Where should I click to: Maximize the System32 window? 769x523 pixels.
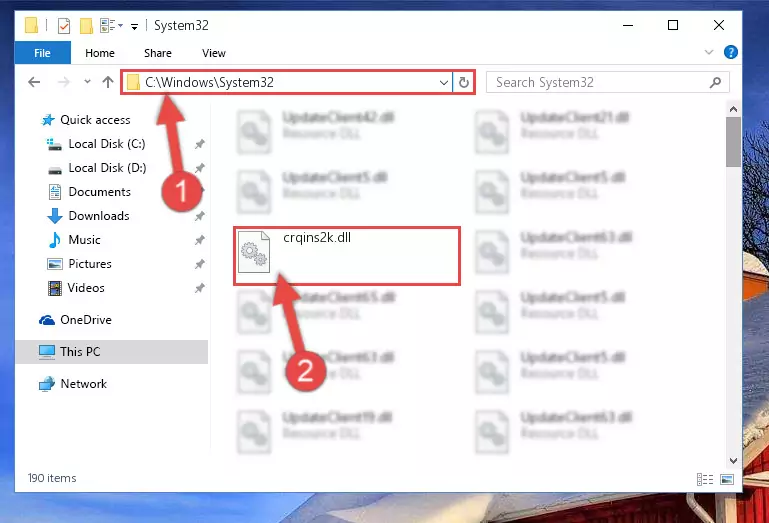pos(673,25)
